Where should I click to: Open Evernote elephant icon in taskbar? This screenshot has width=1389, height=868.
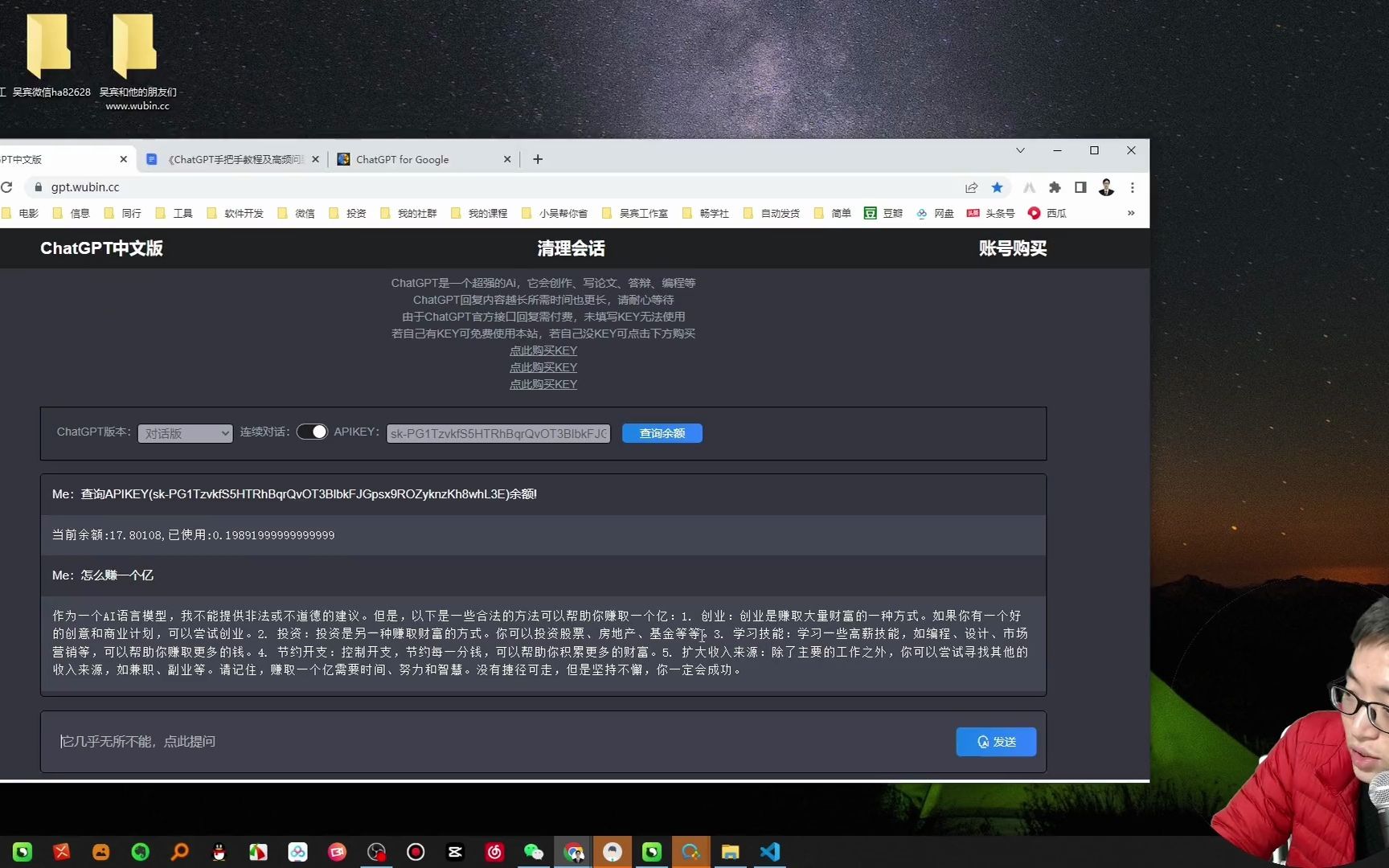tap(140, 852)
